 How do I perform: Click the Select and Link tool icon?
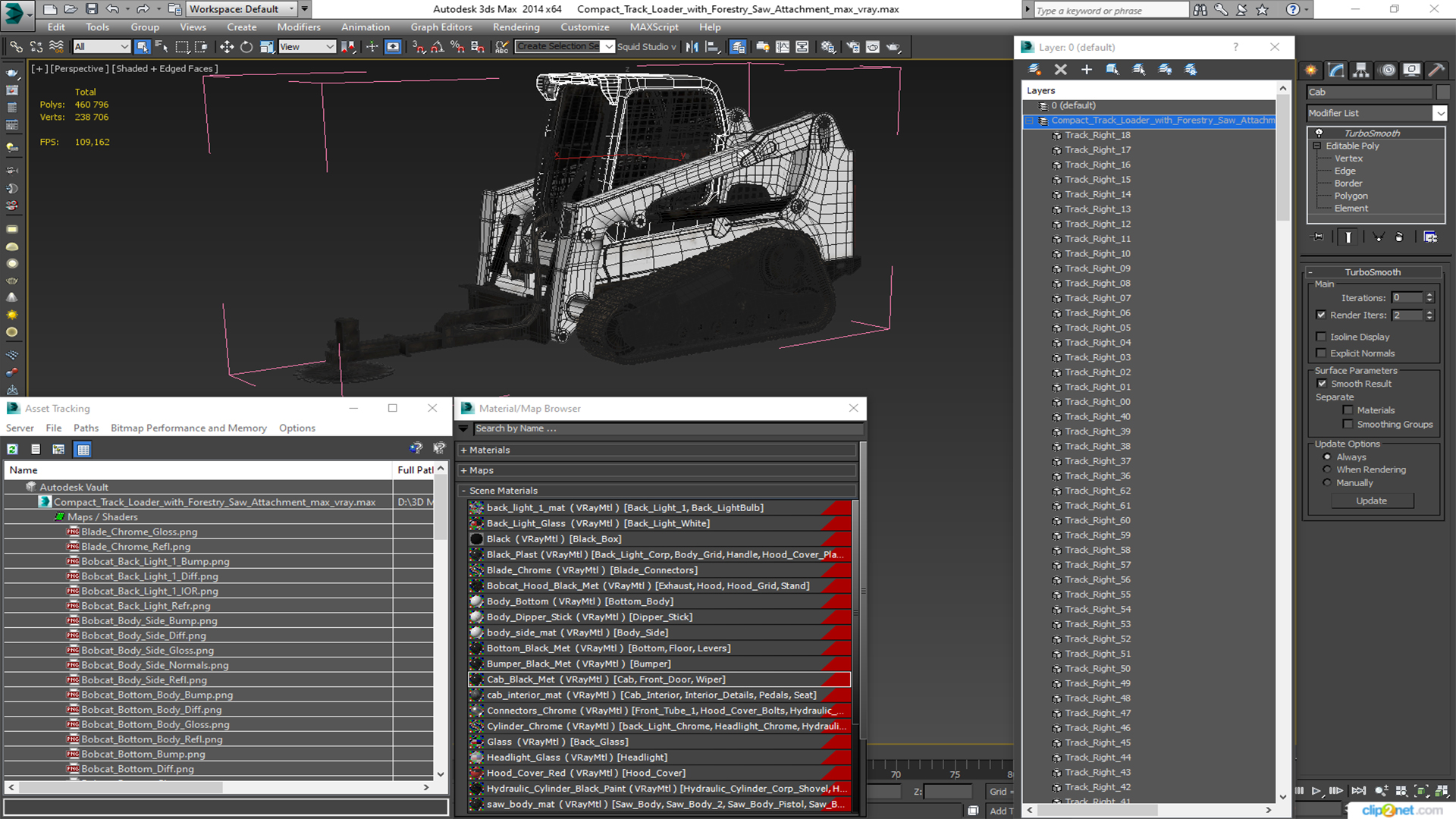pos(15,47)
